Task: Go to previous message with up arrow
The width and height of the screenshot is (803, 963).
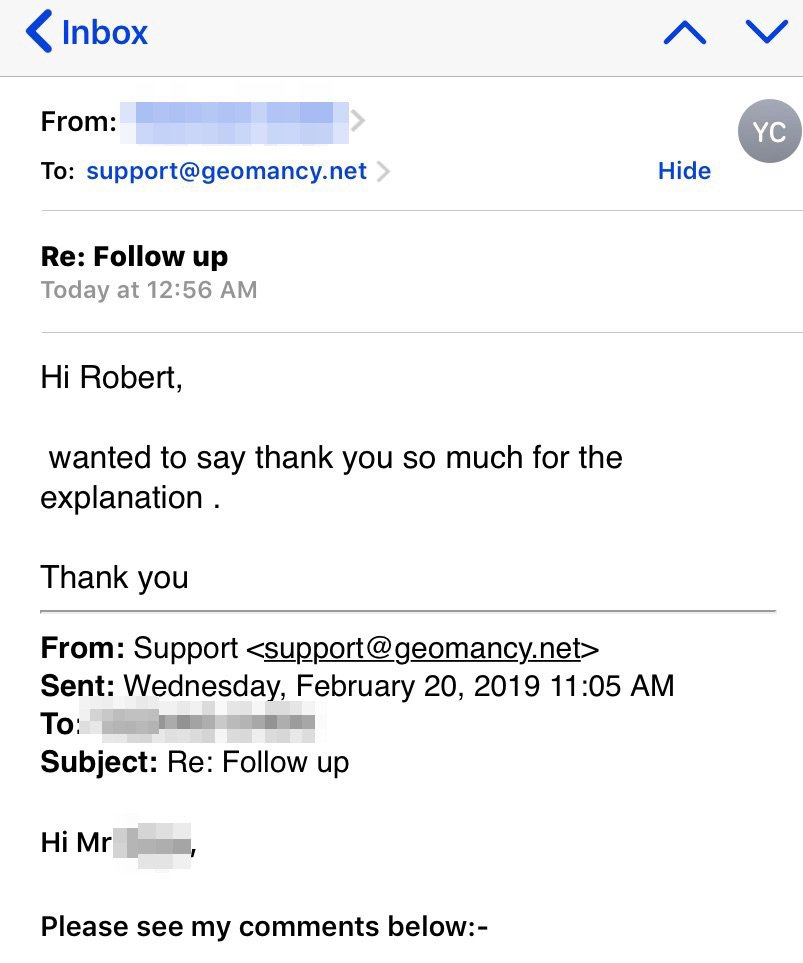Action: (685, 33)
